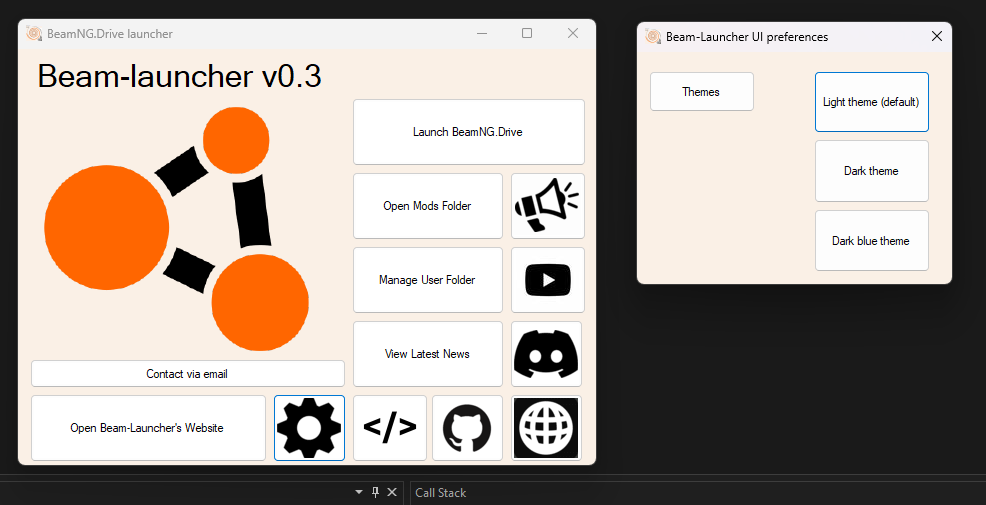Screen dimensions: 986x505
Task: Open the YouTube icon button
Action: click(548, 280)
